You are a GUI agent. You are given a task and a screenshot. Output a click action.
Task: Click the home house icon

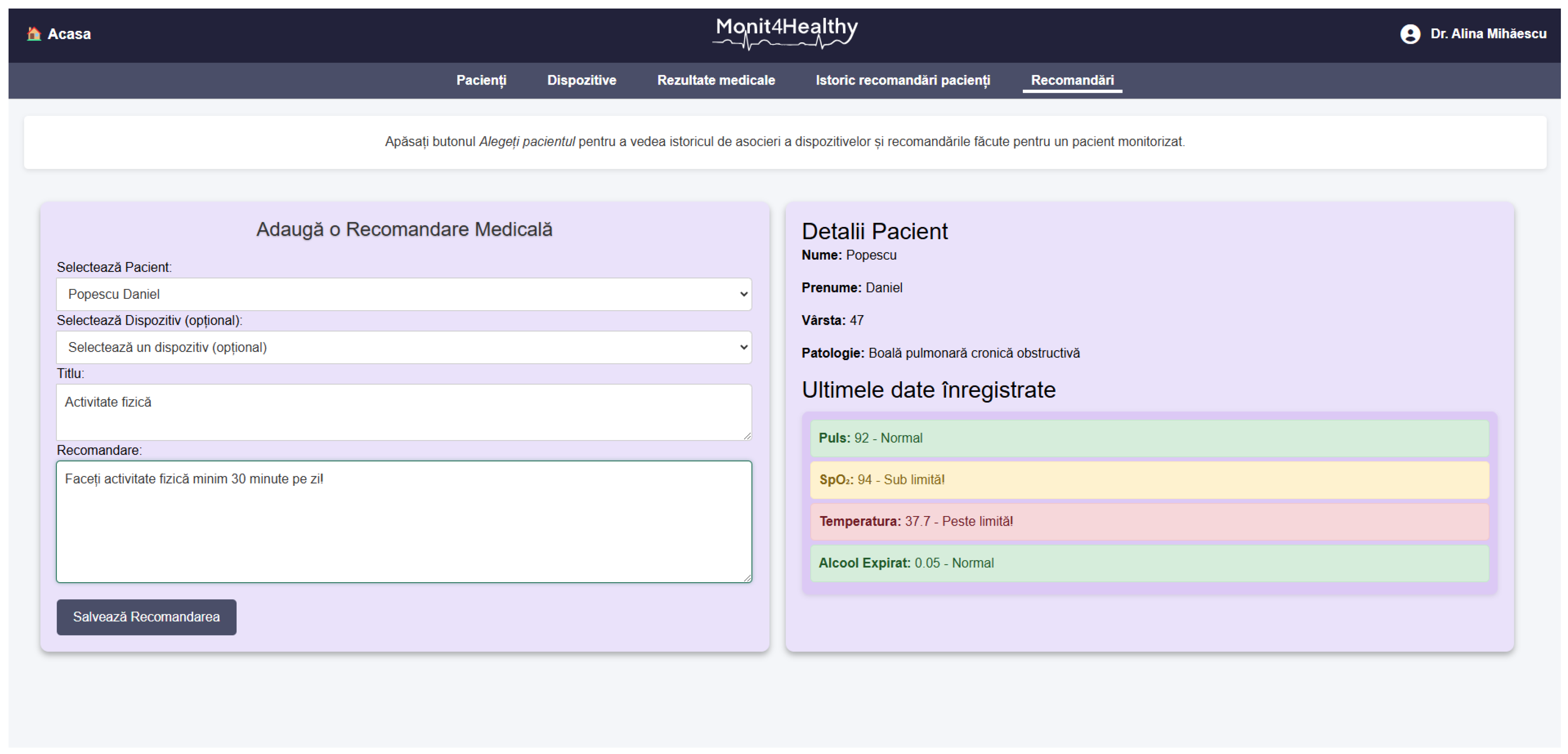[x=34, y=33]
